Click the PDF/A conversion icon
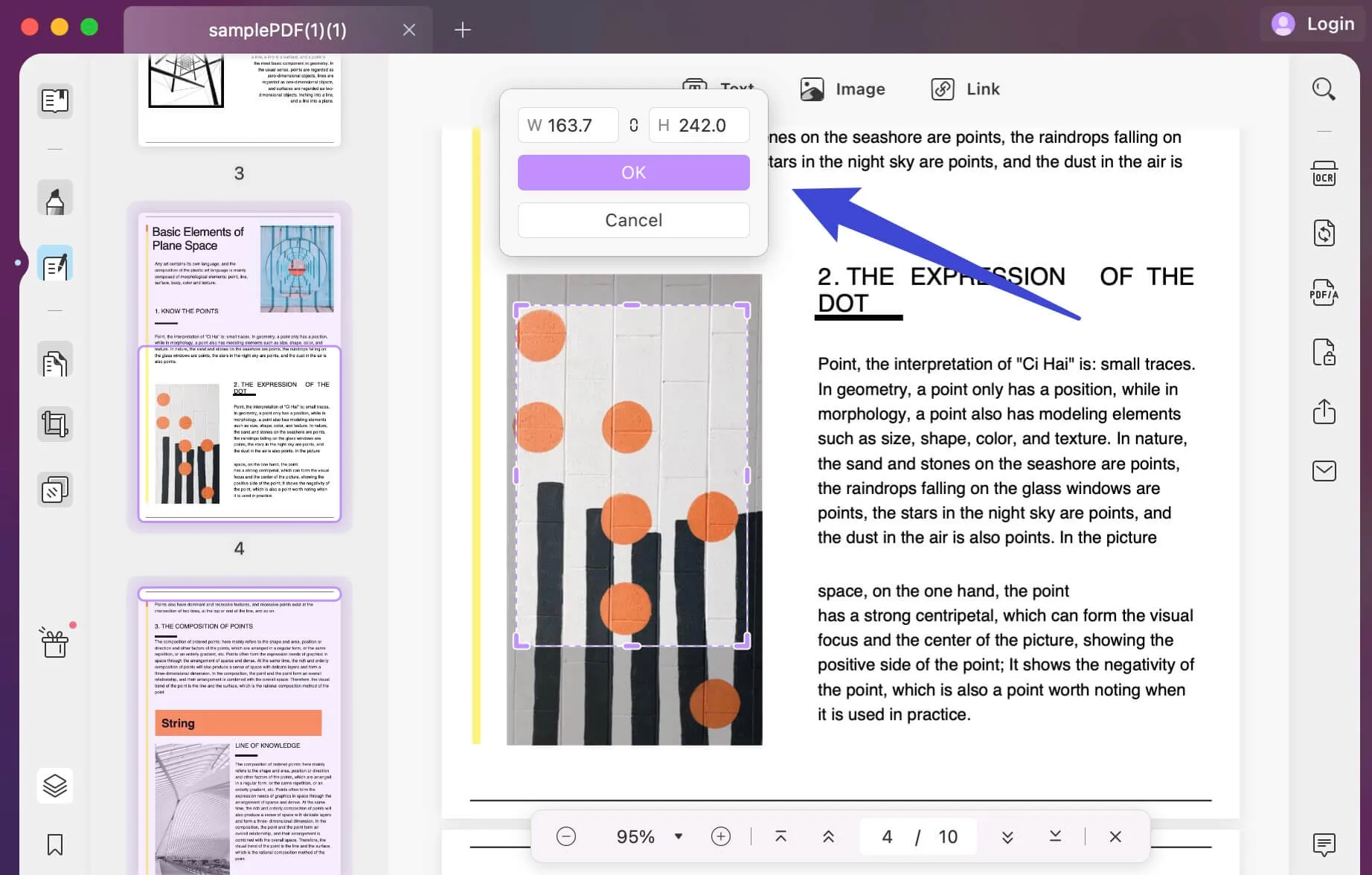The image size is (1372, 875). 1324,292
